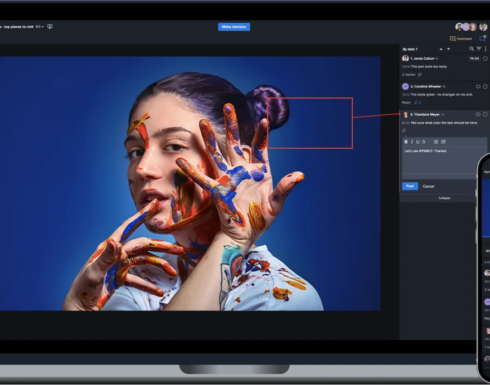Open the rightmost user avatar at top

click(483, 27)
